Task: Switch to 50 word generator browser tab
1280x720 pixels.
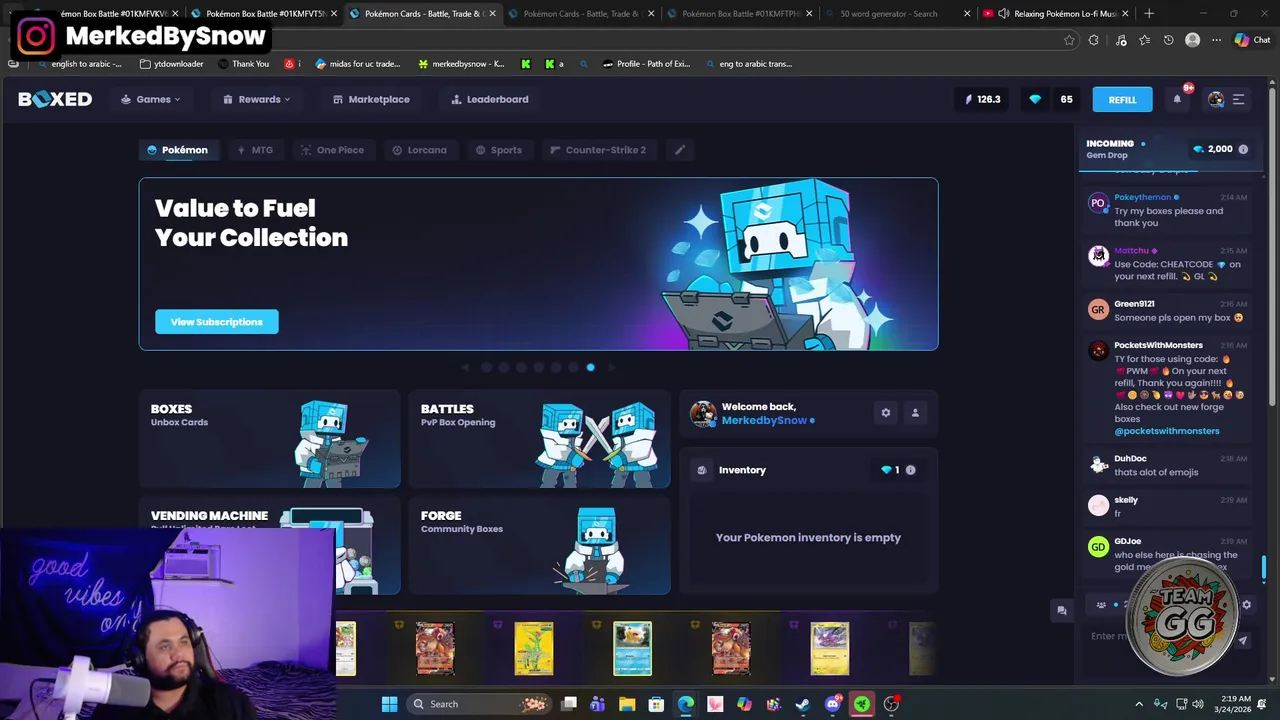Action: [x=897, y=14]
